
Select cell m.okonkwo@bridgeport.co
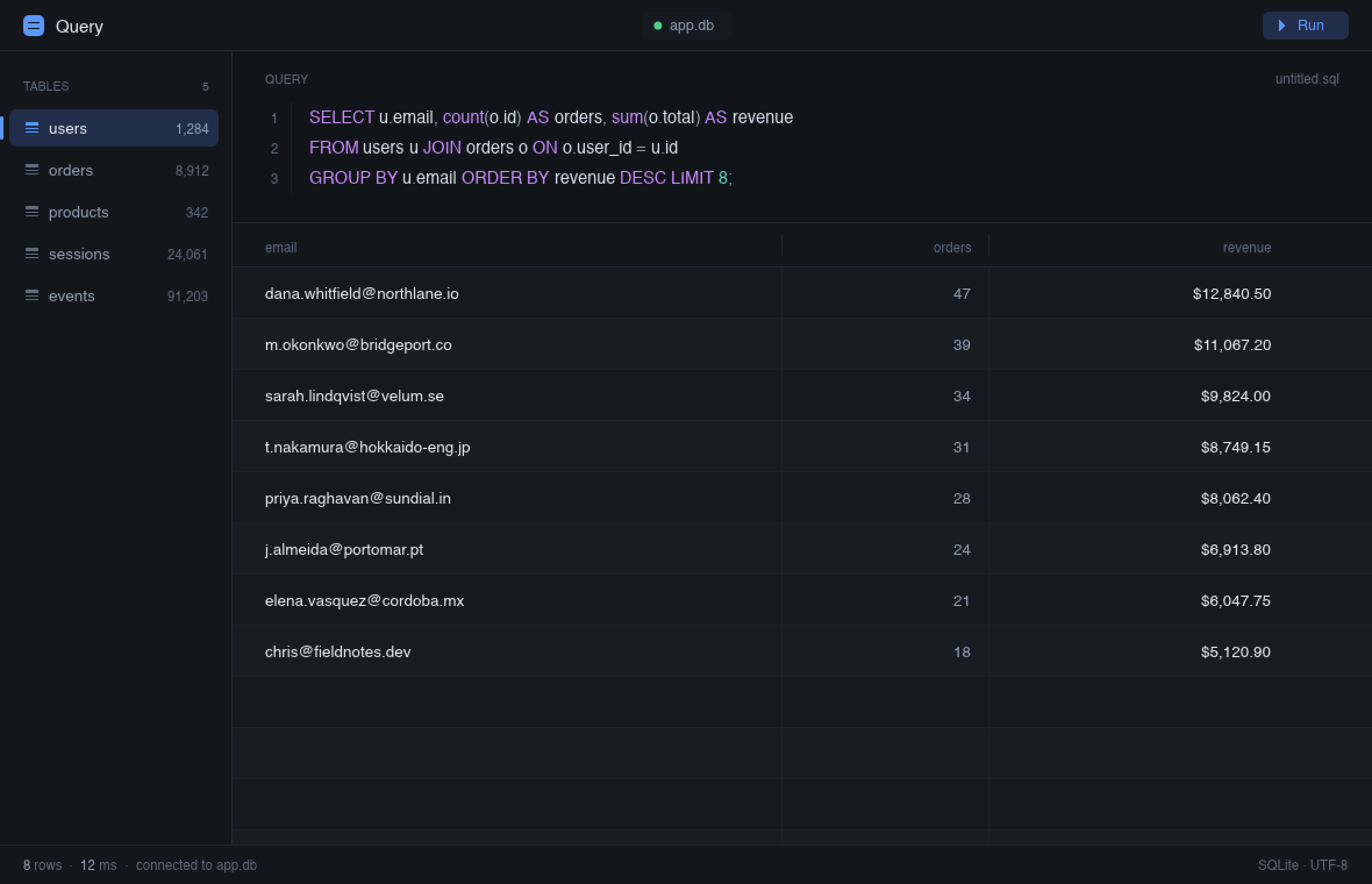coord(358,345)
